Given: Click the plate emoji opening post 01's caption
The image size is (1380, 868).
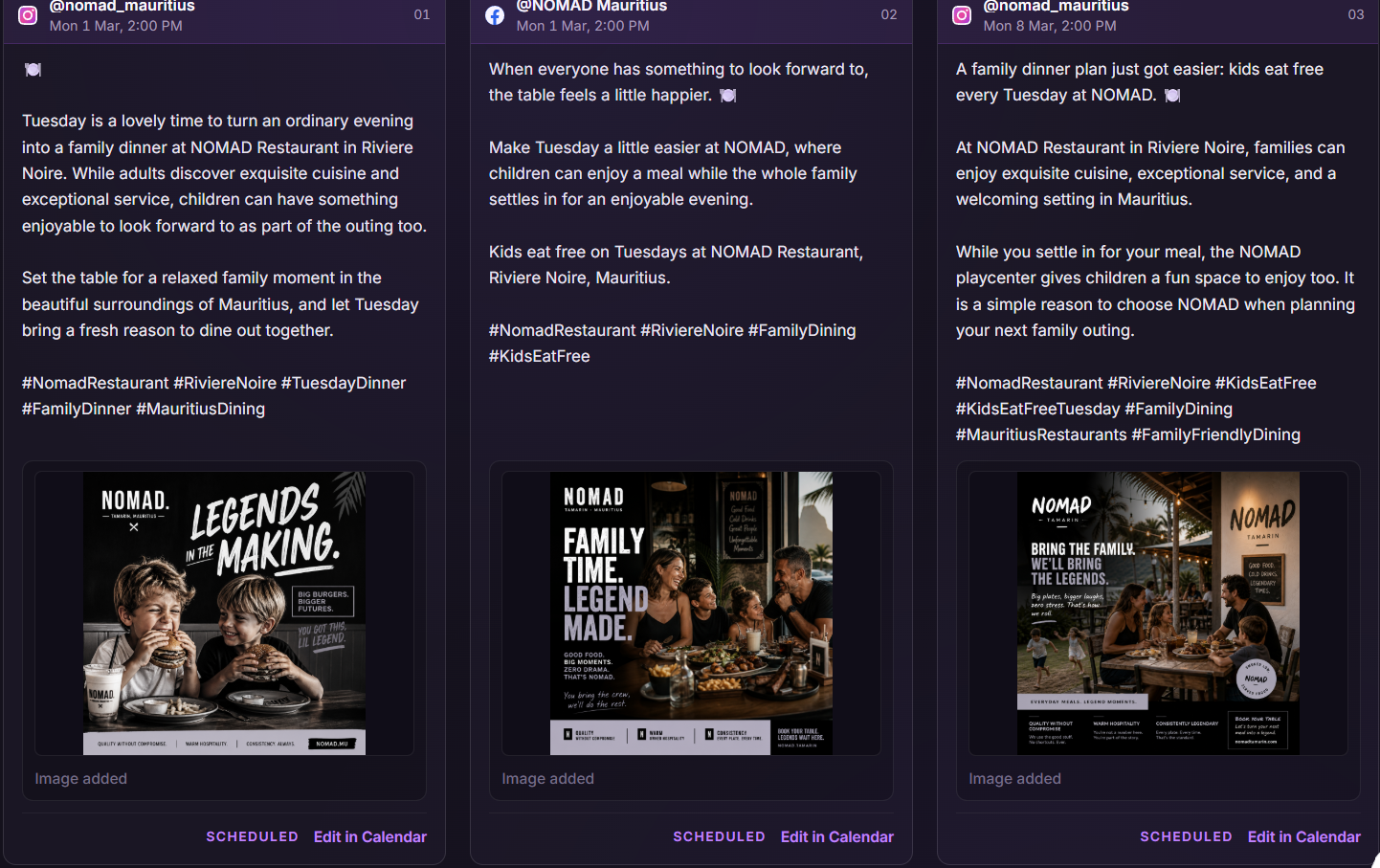Looking at the screenshot, I should click(x=33, y=69).
